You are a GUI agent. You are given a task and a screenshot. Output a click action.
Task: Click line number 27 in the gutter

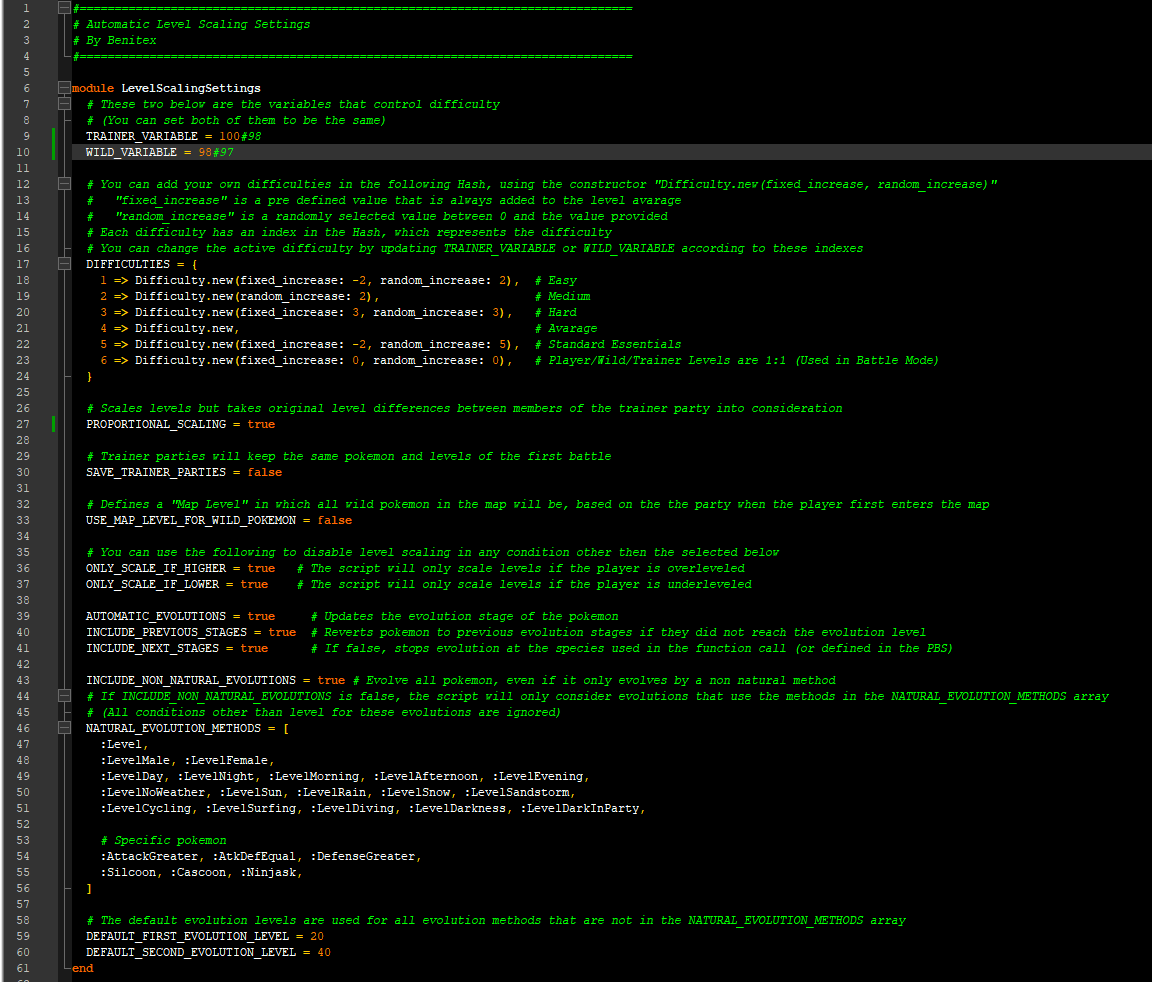25,424
